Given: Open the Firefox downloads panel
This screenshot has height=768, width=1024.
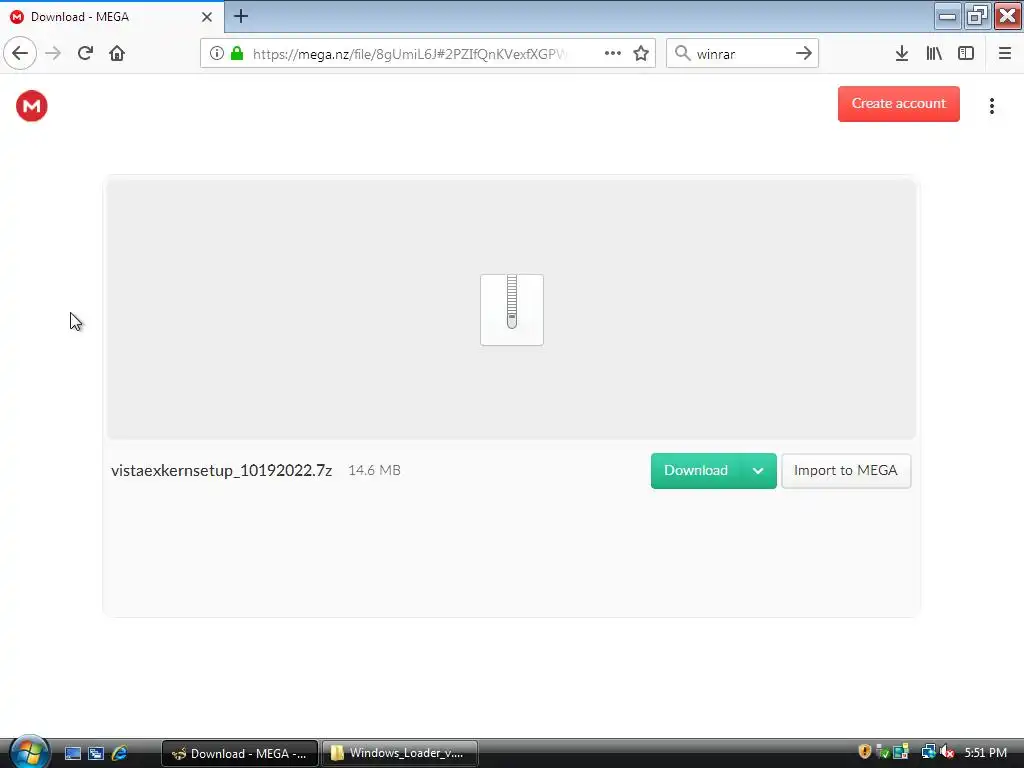Looking at the screenshot, I should (902, 54).
